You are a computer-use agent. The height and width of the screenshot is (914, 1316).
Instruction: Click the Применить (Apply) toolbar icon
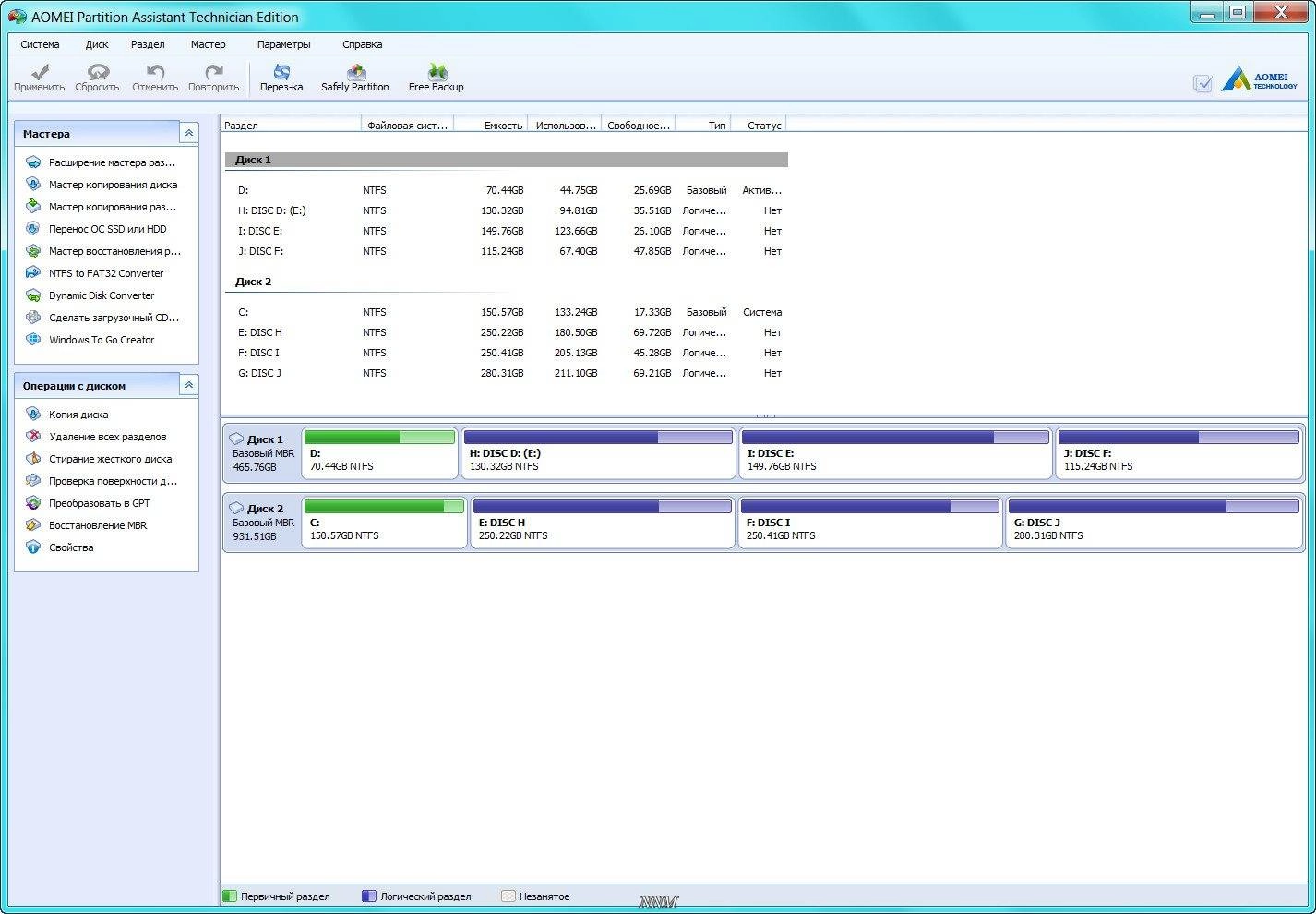[x=39, y=78]
